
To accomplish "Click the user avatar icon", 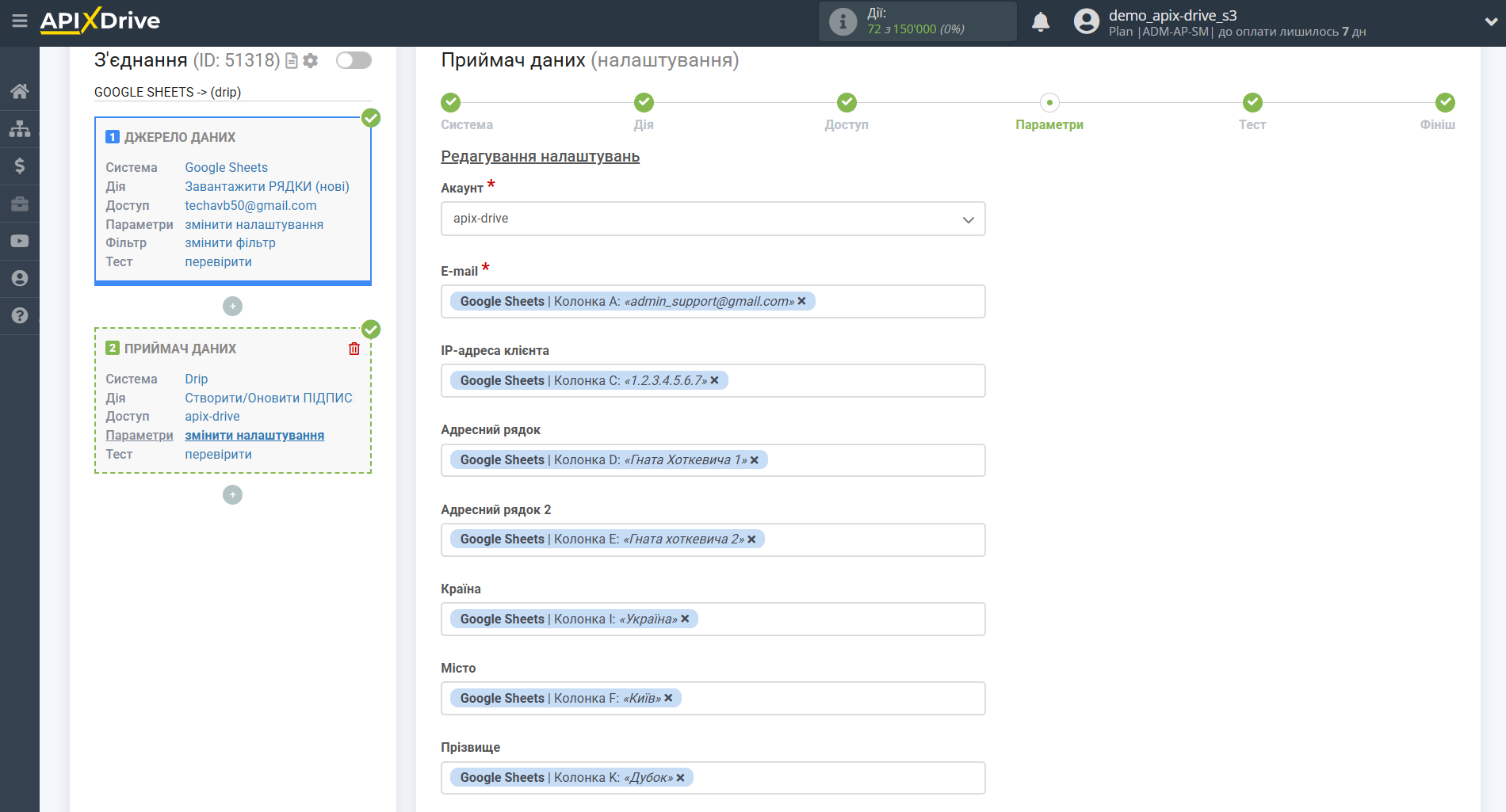I will pyautogui.click(x=1086, y=21).
